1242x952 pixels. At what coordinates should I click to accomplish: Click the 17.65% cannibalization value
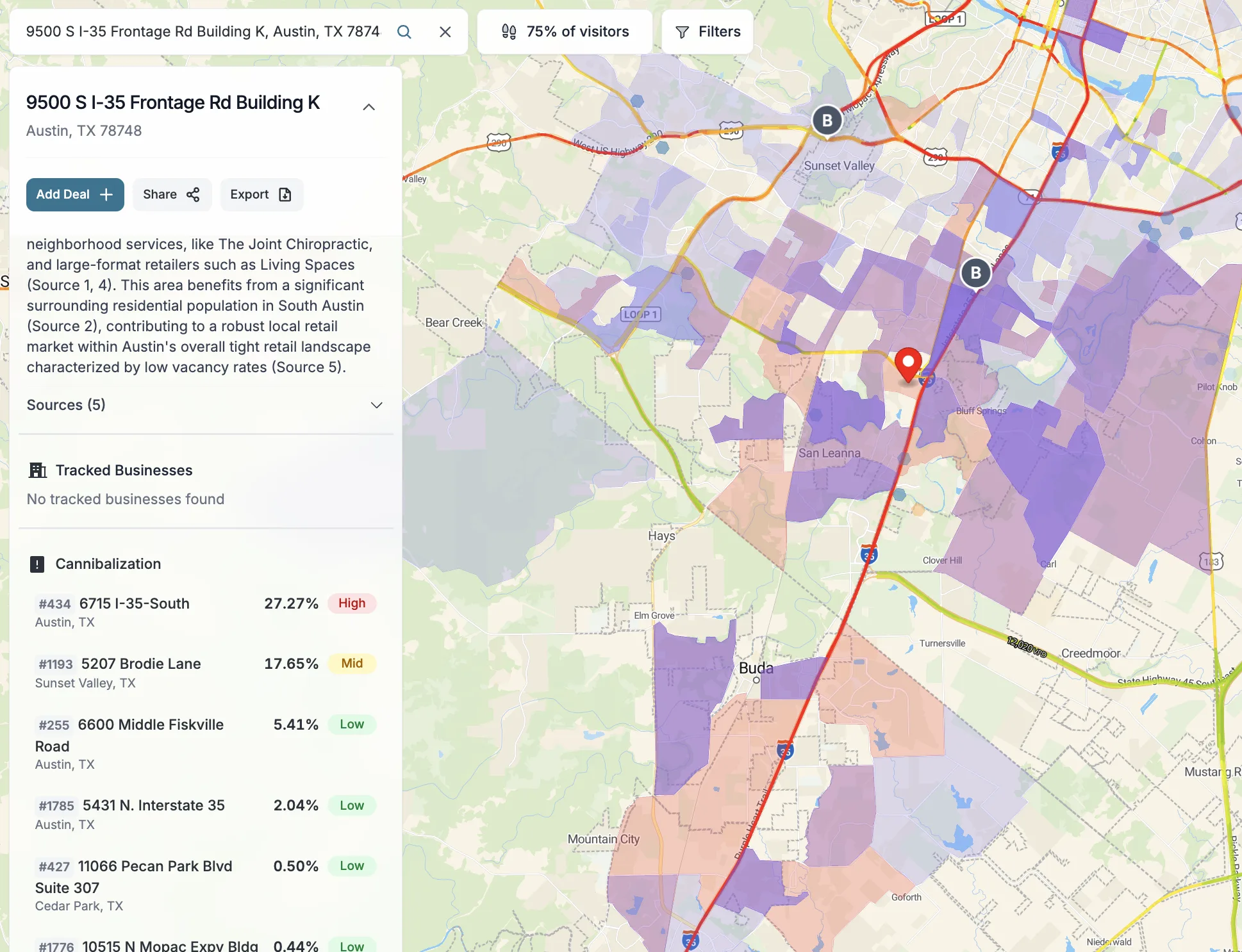click(291, 664)
